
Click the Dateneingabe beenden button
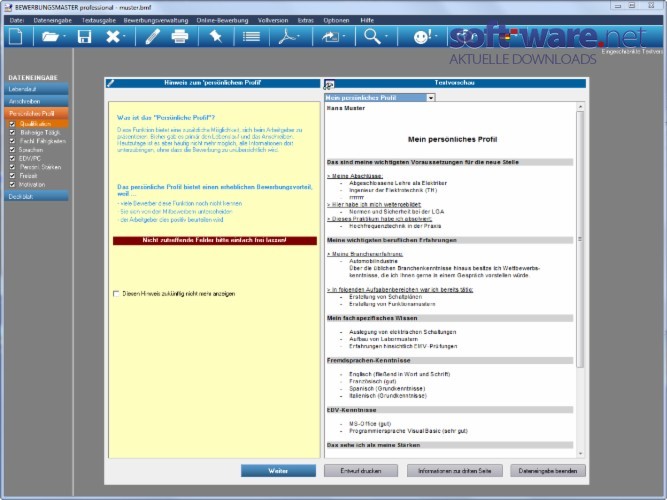(548, 471)
